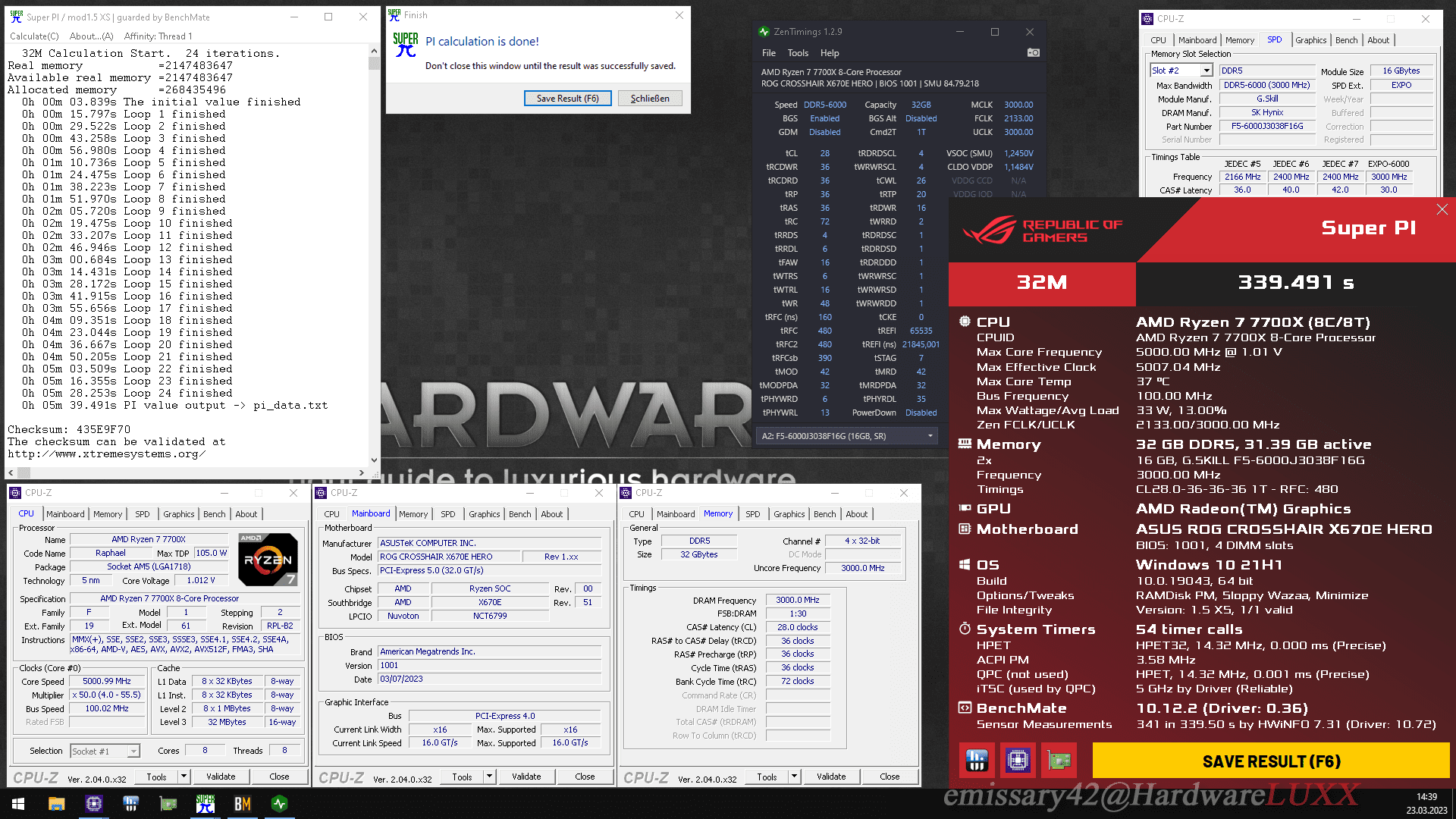Screen dimensions: 1456x819
Task: Open ZenTimings green icon in taskbar
Action: [x=279, y=804]
